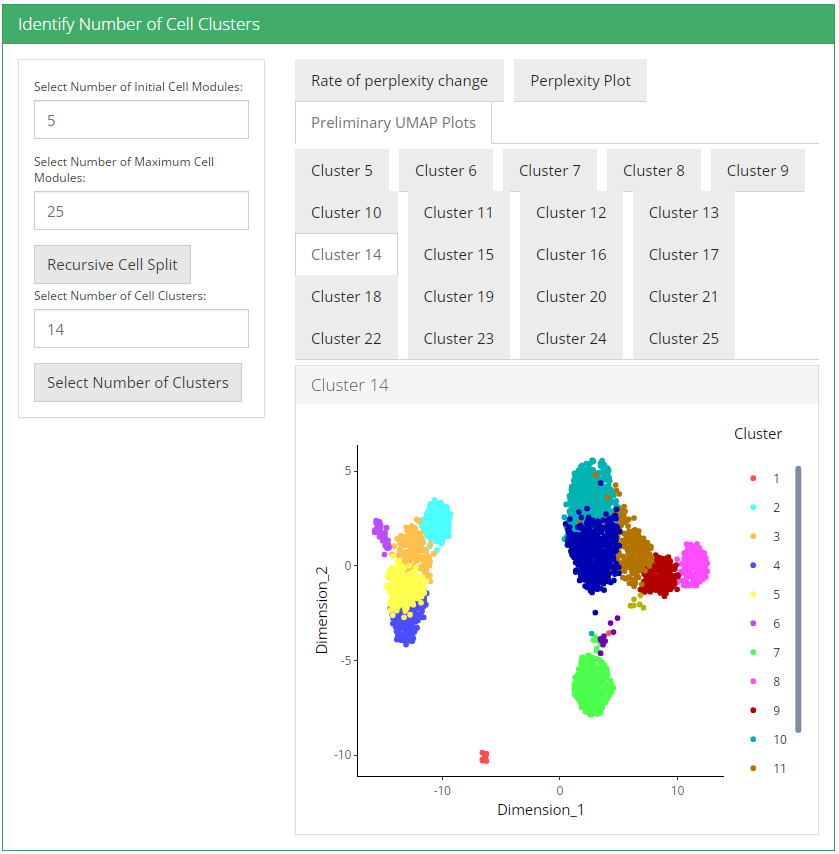Select the cyan cluster 2 legend marker

(751, 508)
